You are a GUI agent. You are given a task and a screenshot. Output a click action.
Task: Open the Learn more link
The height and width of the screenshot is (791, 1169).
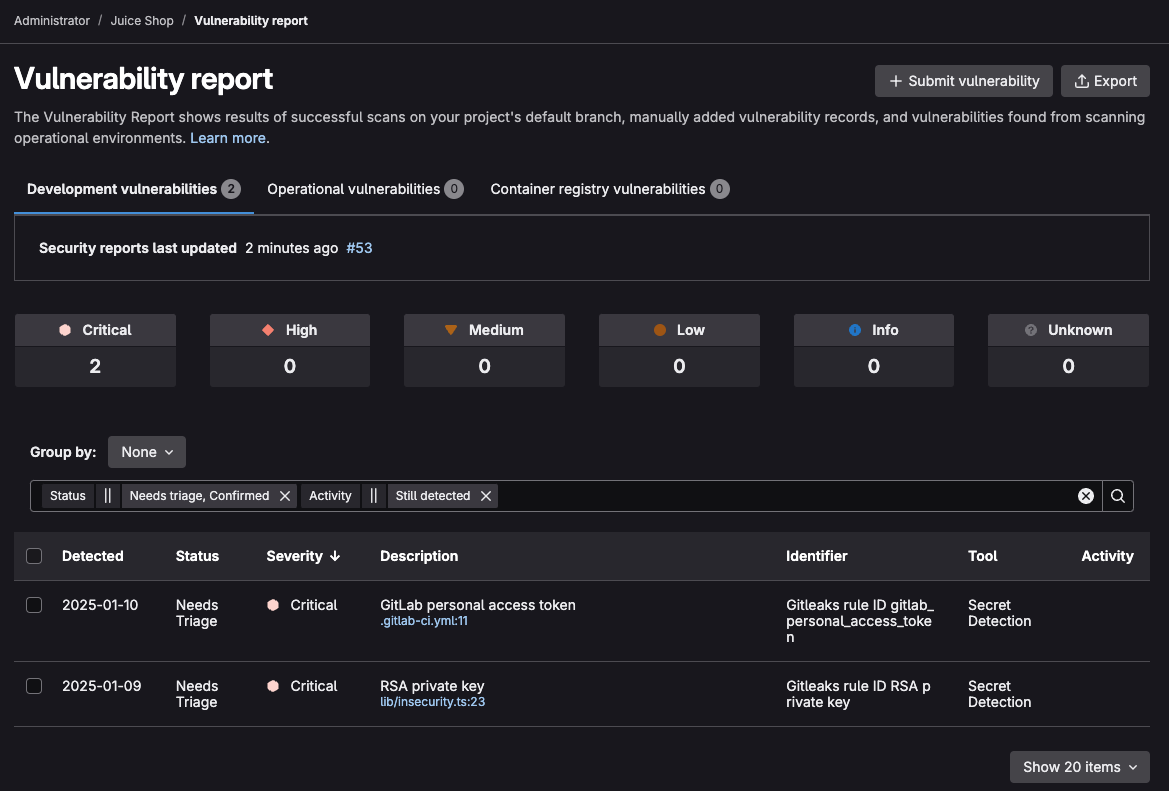(227, 138)
